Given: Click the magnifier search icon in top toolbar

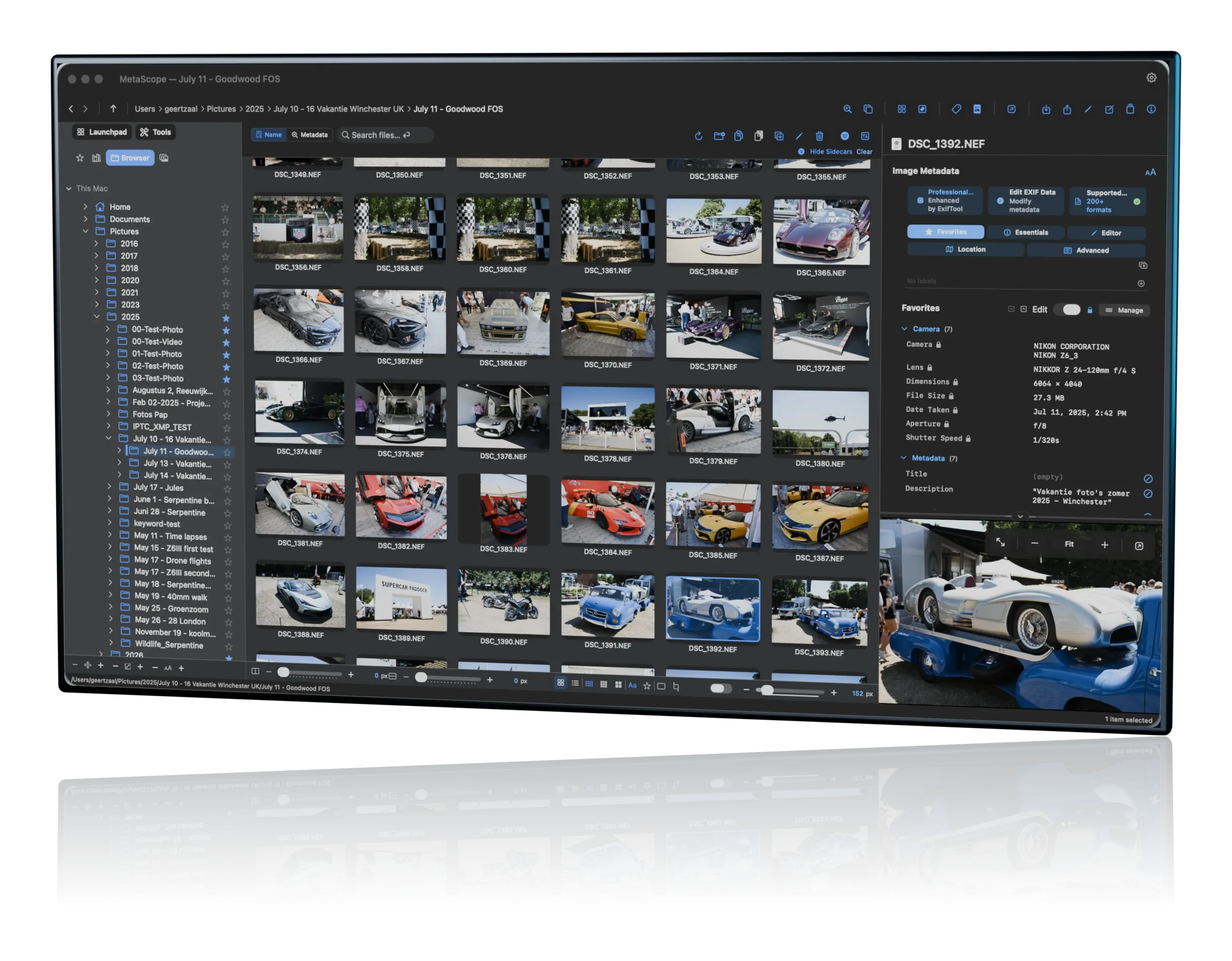Looking at the screenshot, I should pos(847,109).
